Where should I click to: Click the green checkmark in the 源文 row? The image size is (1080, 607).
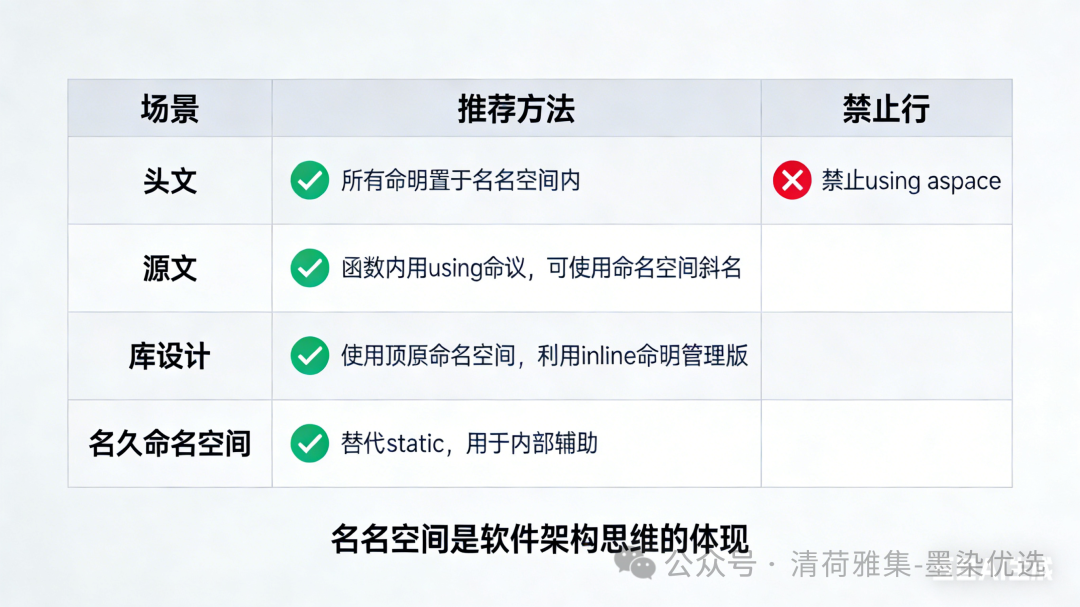pos(309,268)
